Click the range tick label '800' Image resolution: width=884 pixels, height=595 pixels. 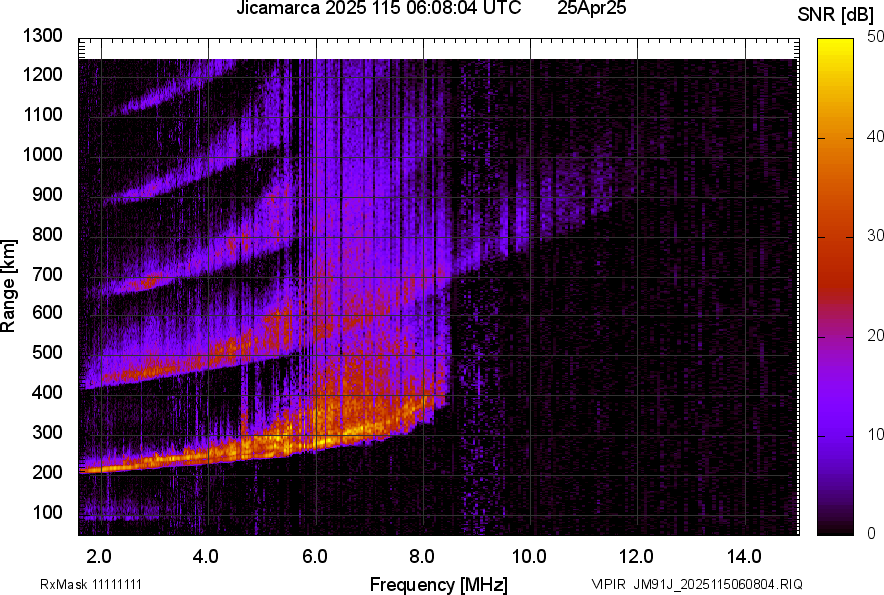tap(47, 233)
